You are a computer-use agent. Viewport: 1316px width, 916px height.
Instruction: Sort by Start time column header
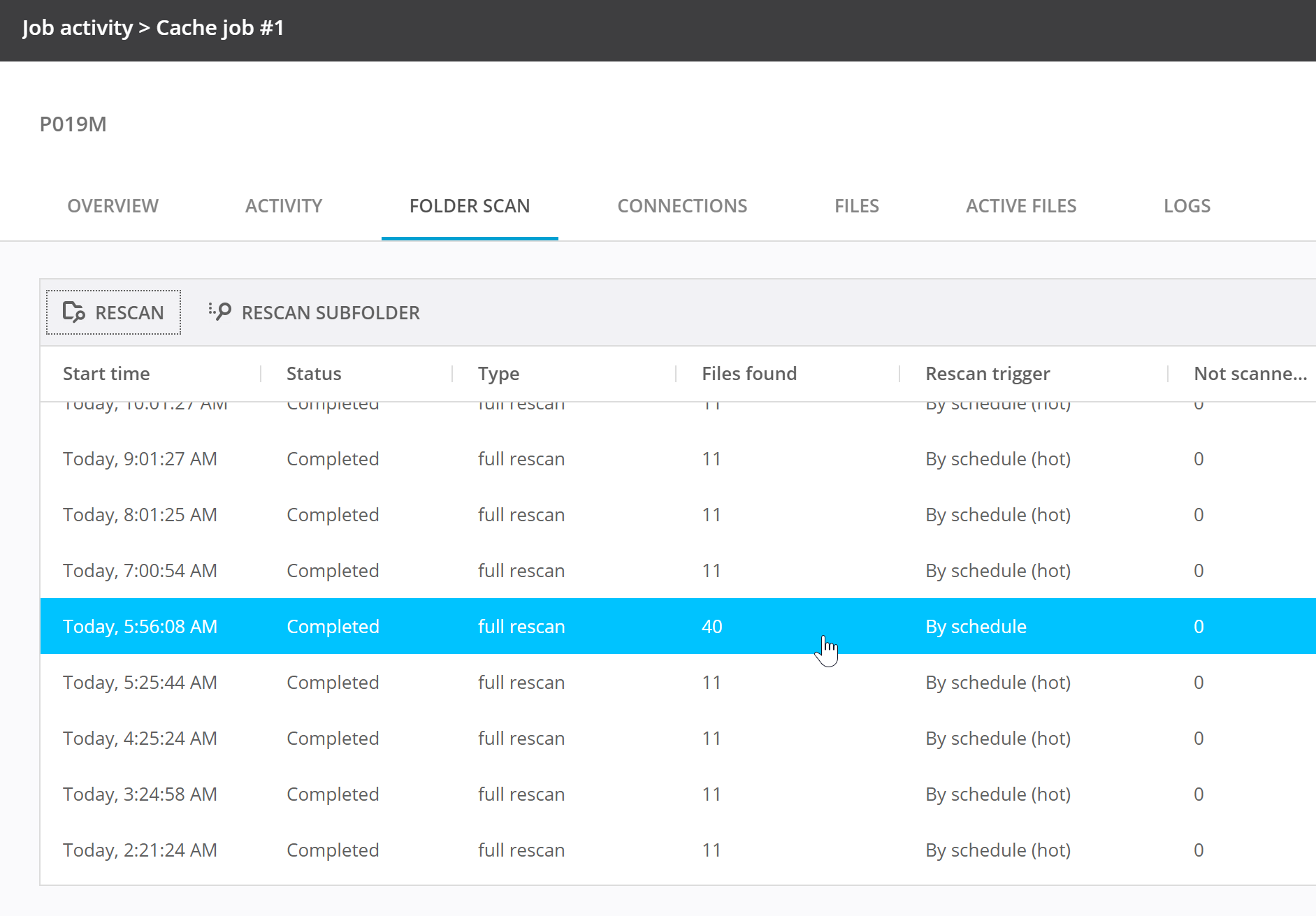point(106,374)
